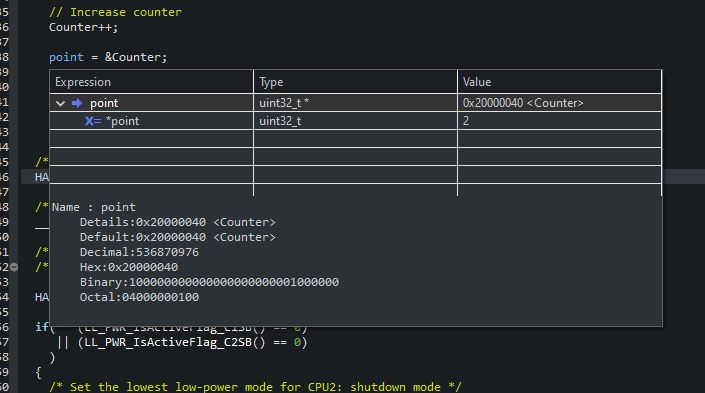705x393 pixels.
Task: Click the 'Name : point' details line
Action: point(94,207)
